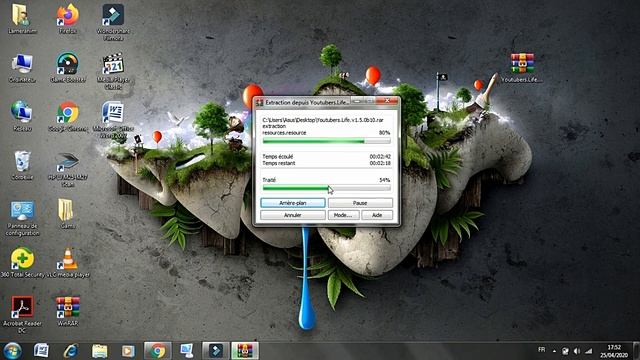Switch to WinRAR extraction taskbar button
Screen dimensions: 640x360
pos(245,351)
